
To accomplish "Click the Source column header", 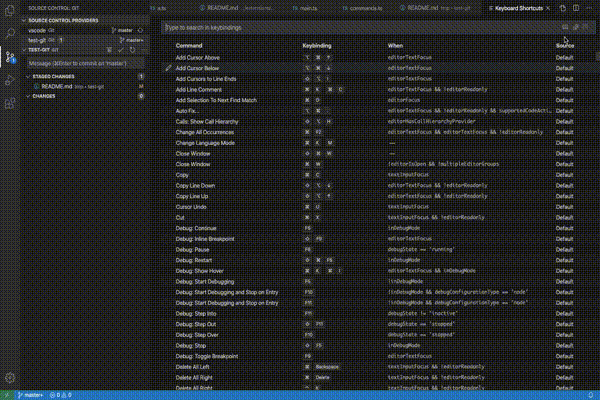I will 565,46.
